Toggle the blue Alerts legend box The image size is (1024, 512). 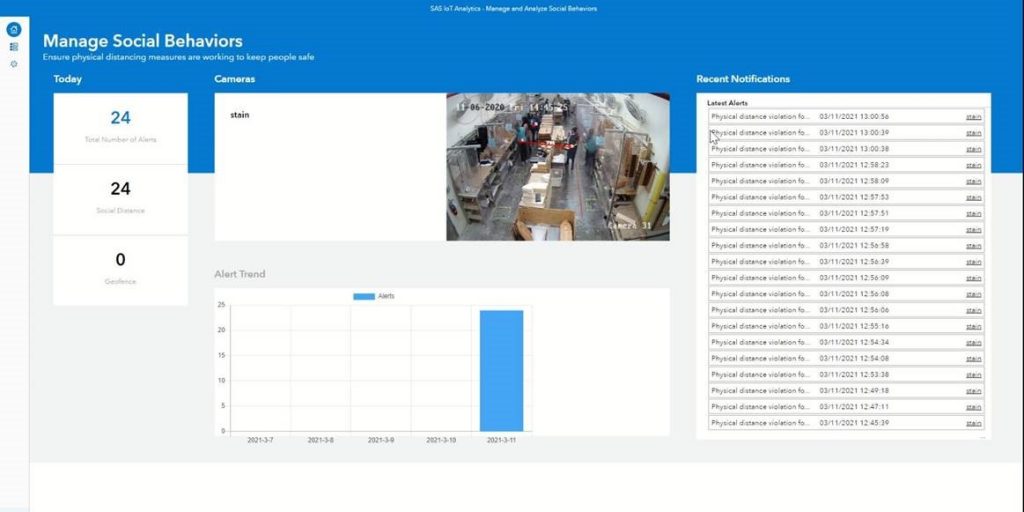pyautogui.click(x=363, y=297)
